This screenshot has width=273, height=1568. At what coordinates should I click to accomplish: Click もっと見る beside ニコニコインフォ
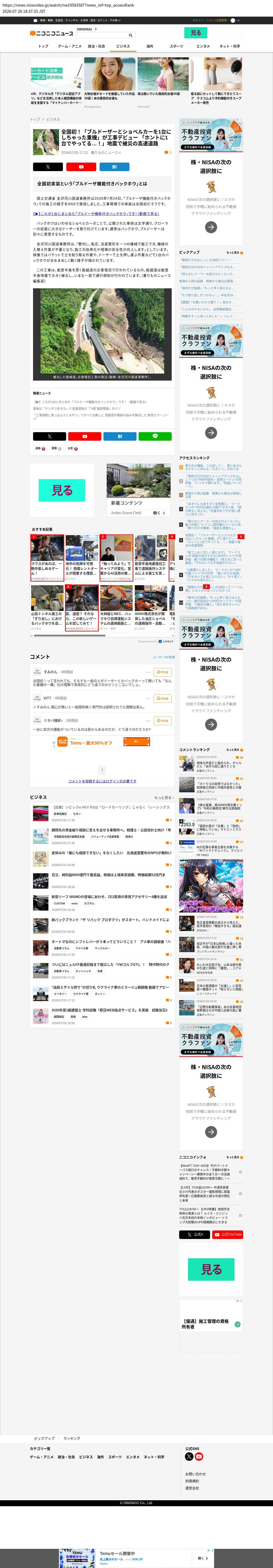pos(235,1157)
